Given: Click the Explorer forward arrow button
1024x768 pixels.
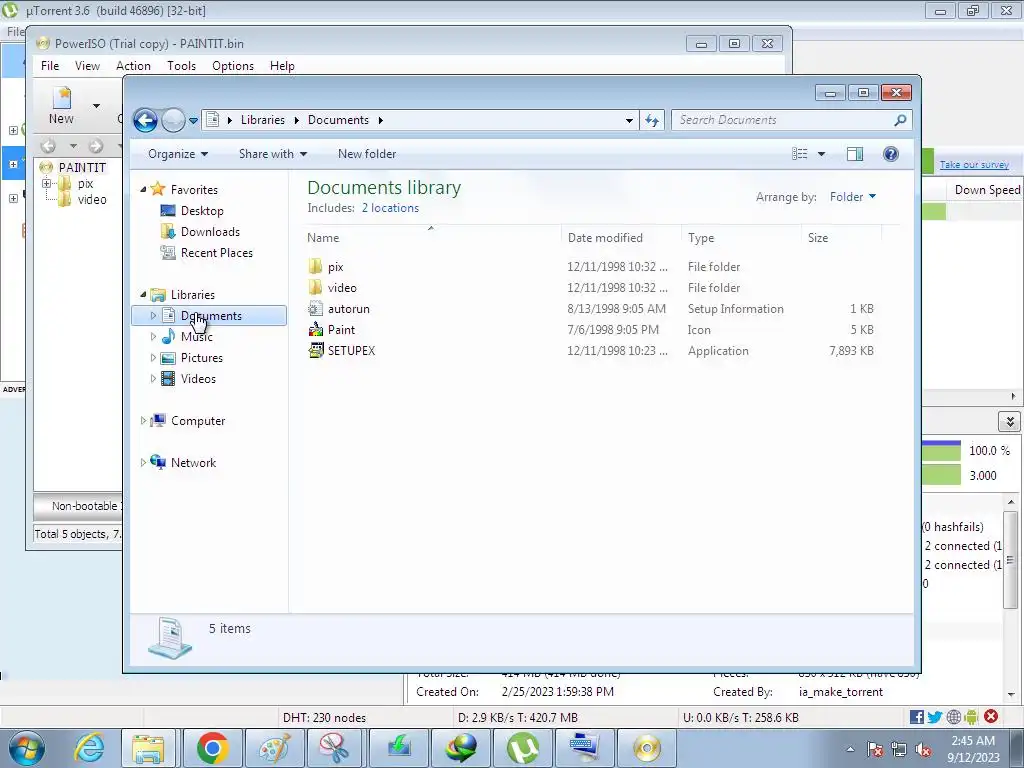Looking at the screenshot, I should [x=173, y=120].
